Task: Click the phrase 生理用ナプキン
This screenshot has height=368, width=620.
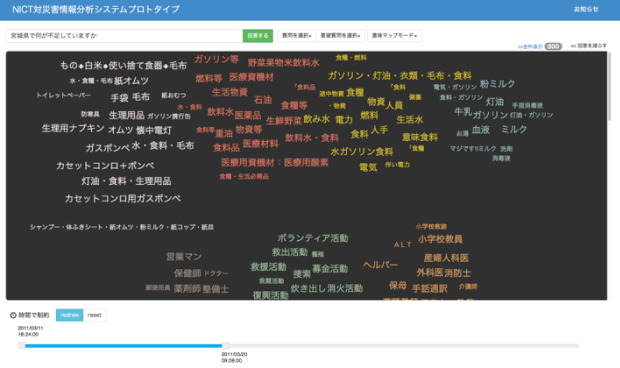Action: [x=73, y=128]
